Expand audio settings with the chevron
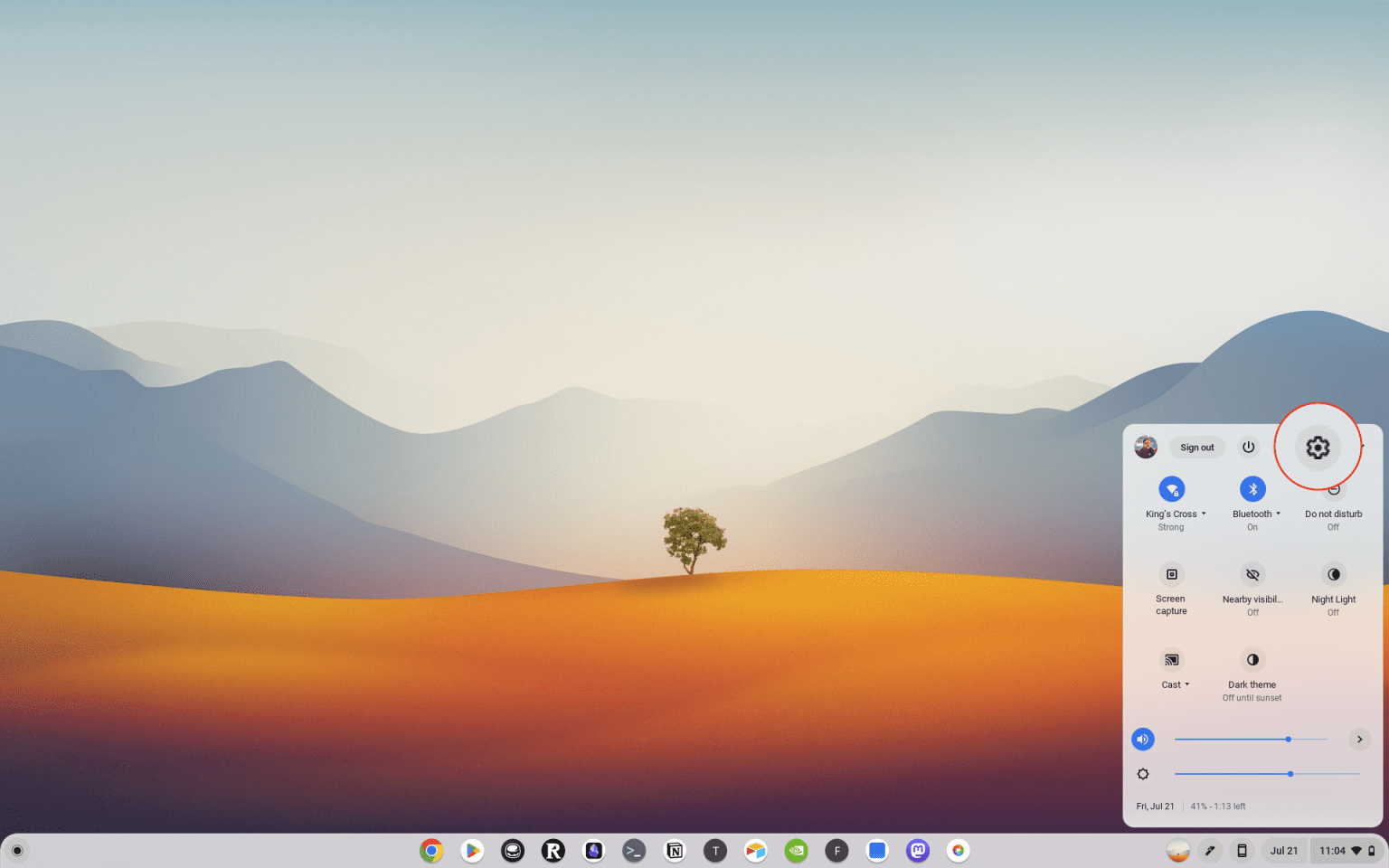Image resolution: width=1389 pixels, height=868 pixels. click(1358, 739)
